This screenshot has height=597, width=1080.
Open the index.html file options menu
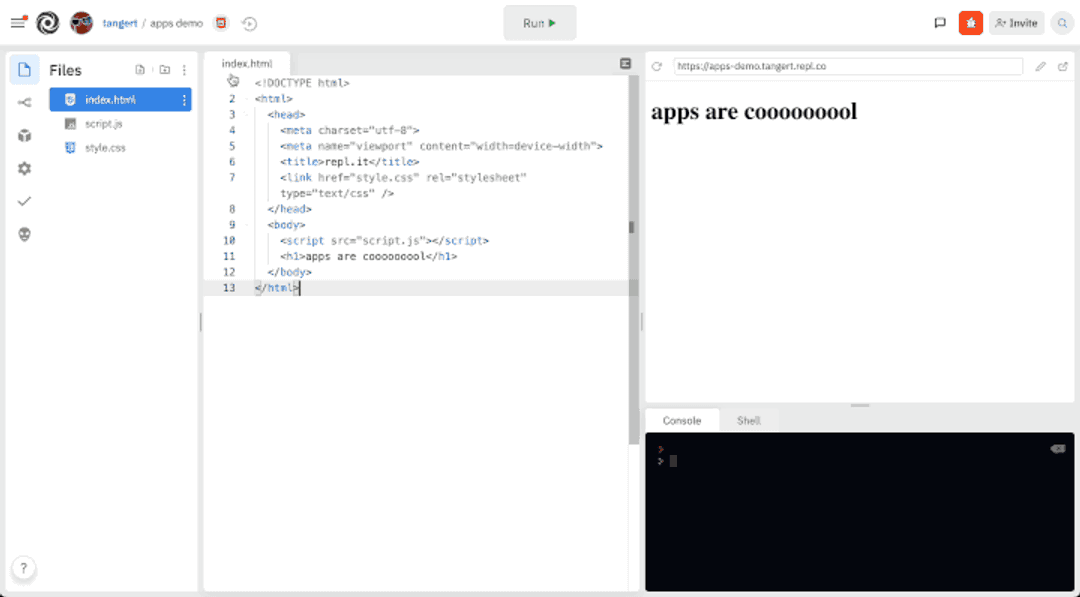185,100
